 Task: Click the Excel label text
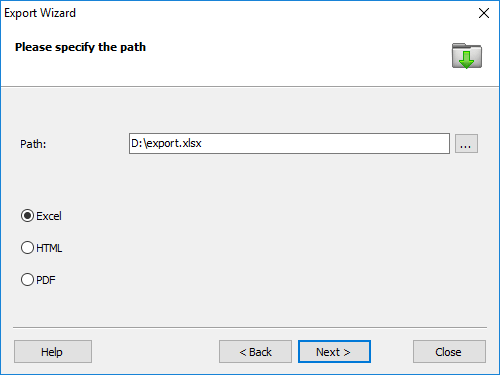(x=49, y=216)
